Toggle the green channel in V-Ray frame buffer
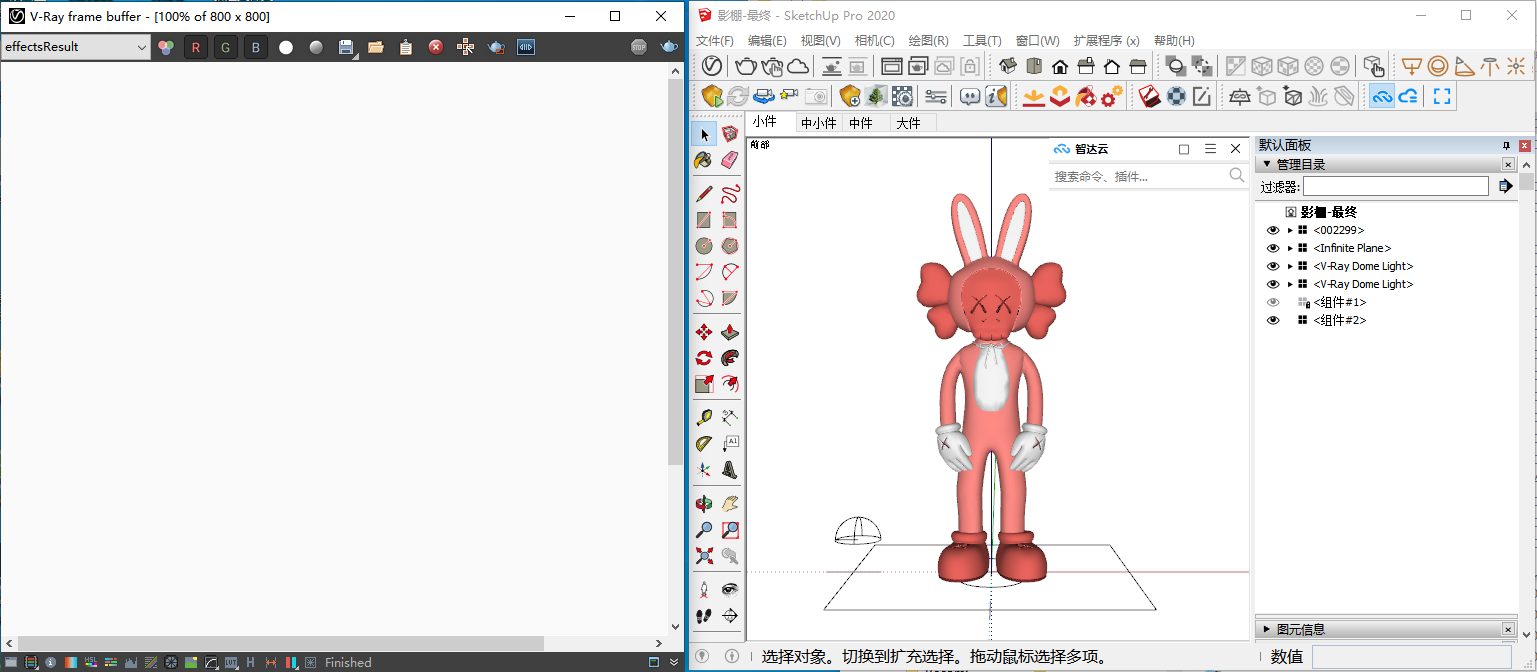This screenshot has height=672, width=1537. coord(226,47)
